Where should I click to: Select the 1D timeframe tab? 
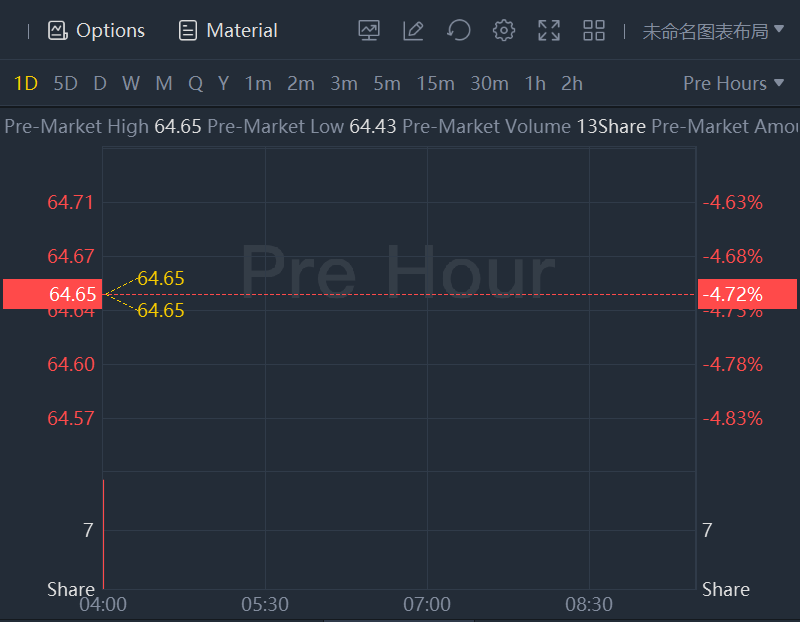pyautogui.click(x=26, y=83)
